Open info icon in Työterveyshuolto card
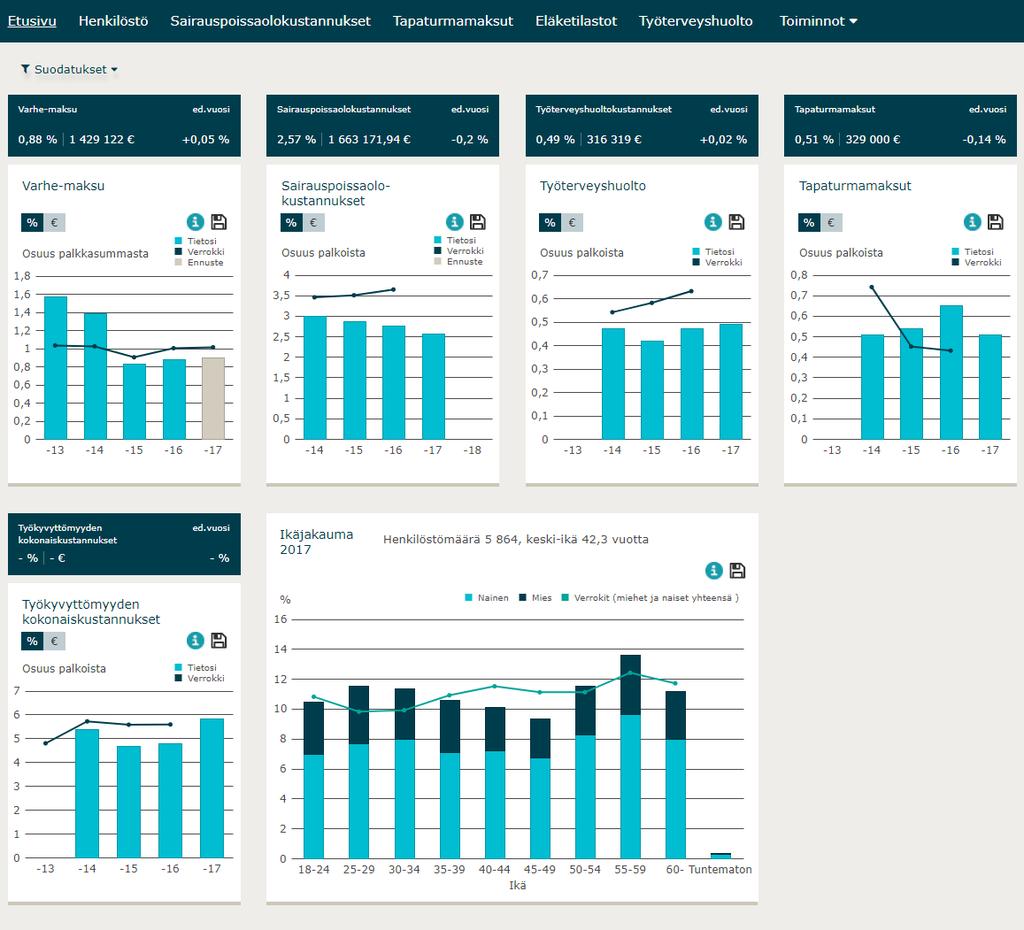Viewport: 1024px width, 930px height. point(713,222)
